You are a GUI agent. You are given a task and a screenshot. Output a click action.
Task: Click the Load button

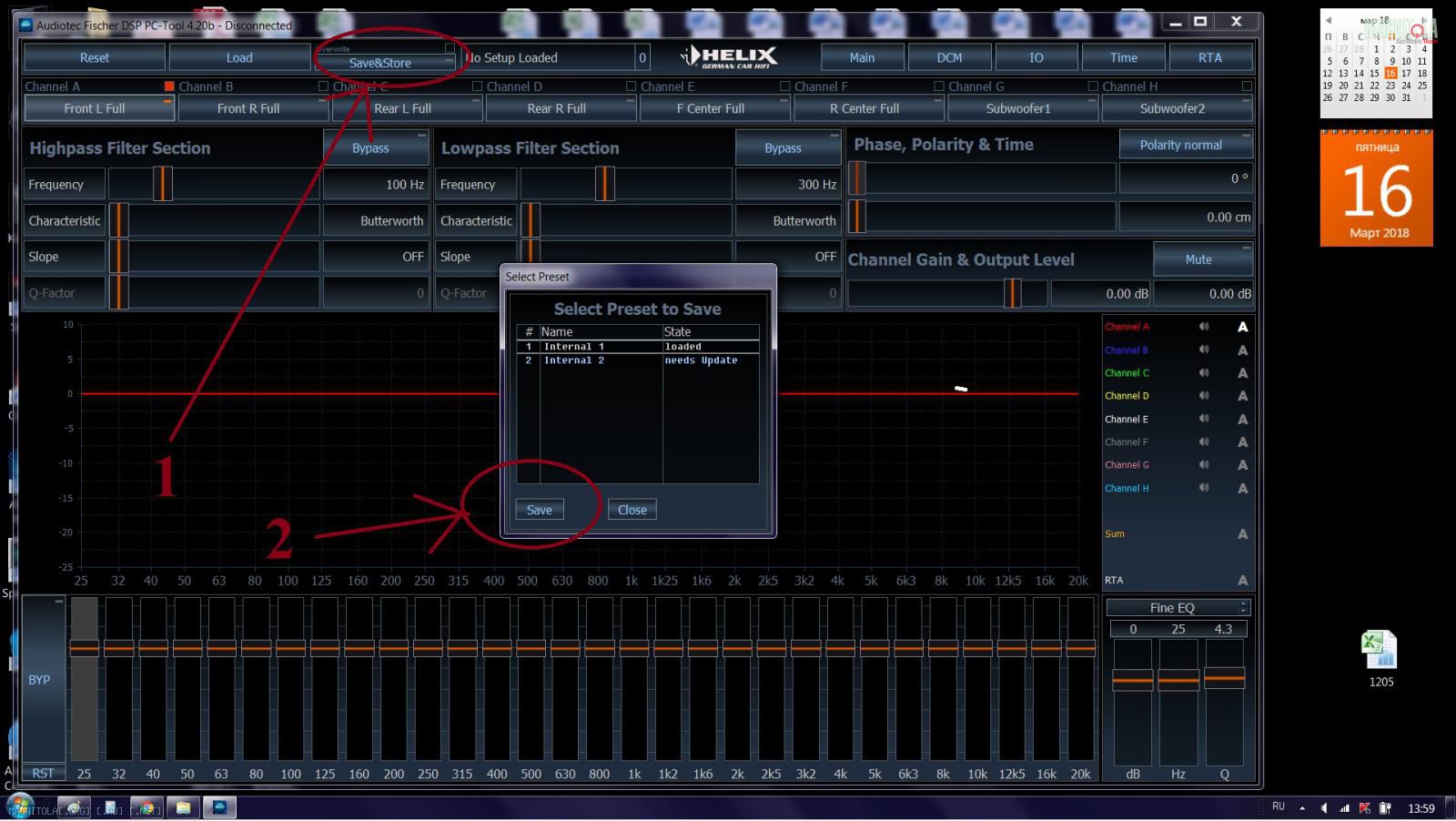point(239,57)
